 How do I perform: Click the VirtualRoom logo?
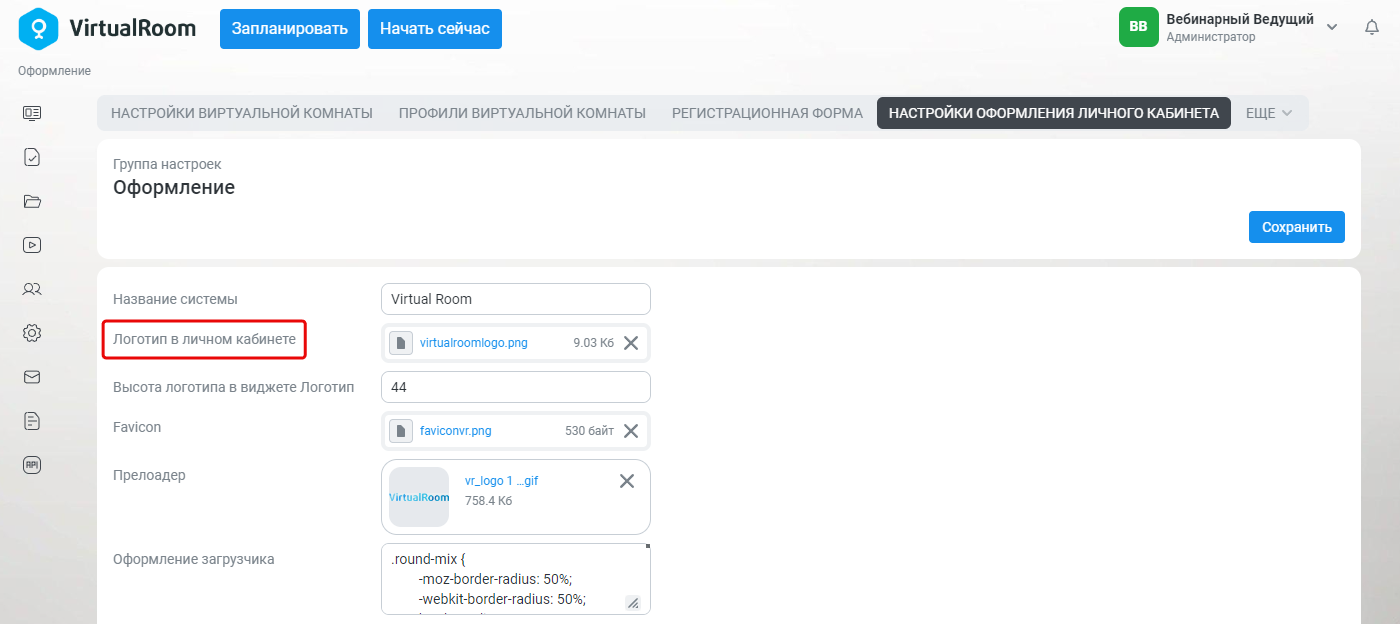click(107, 28)
